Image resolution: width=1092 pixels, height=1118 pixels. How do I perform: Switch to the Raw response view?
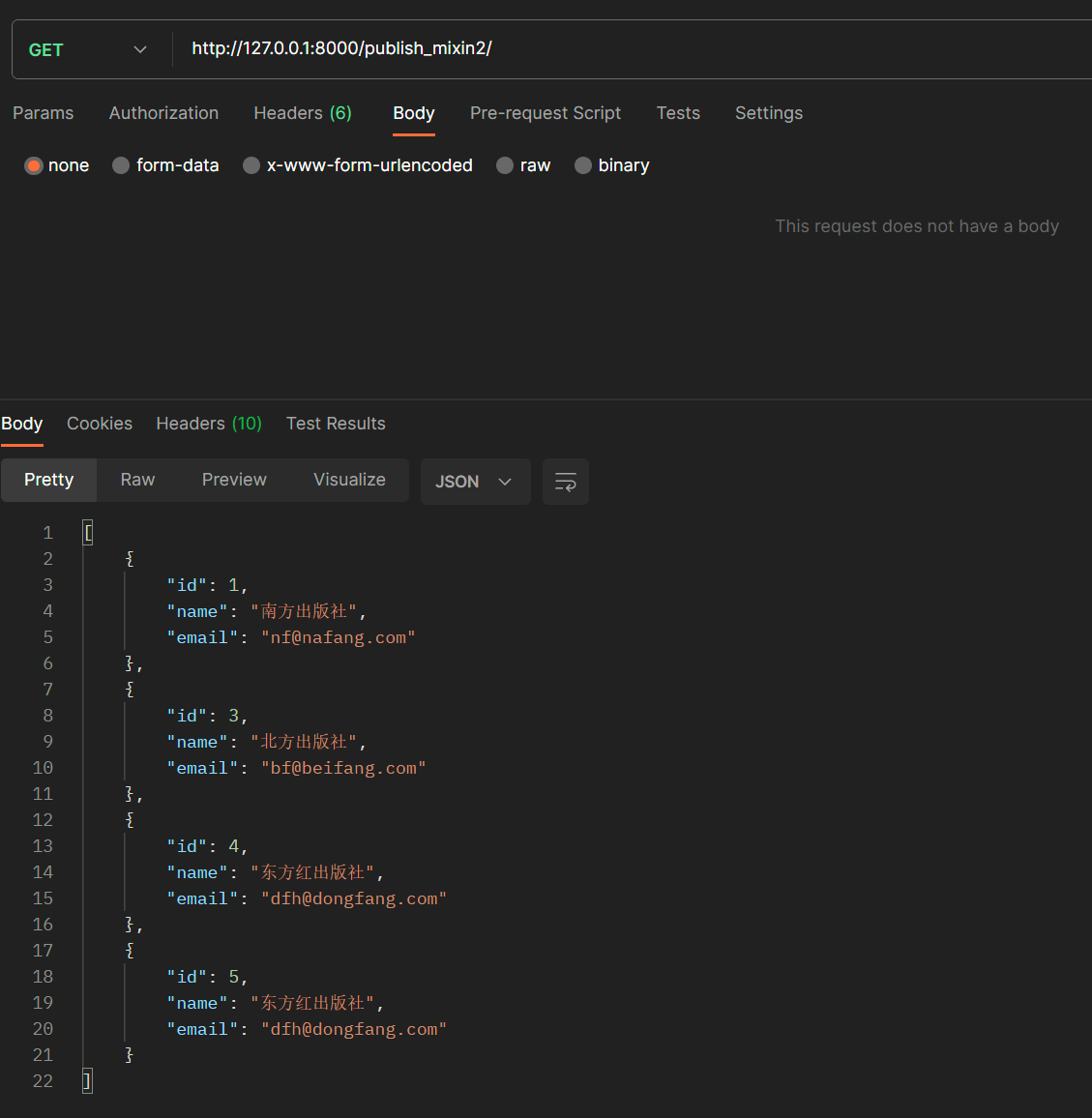(x=136, y=480)
